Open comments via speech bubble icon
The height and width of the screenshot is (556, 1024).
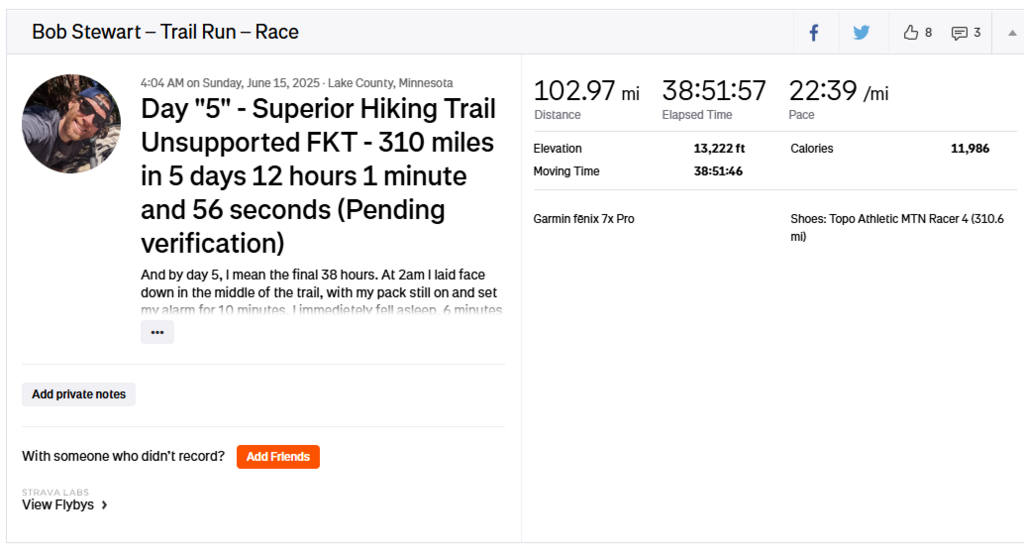pyautogui.click(x=965, y=33)
